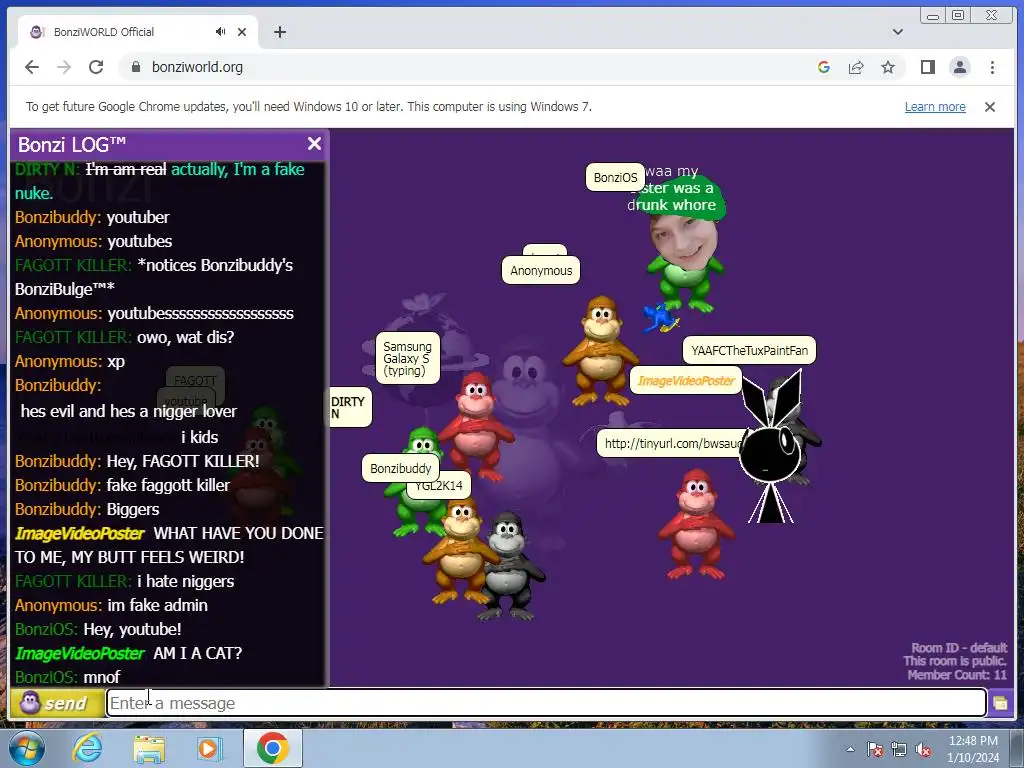The height and width of the screenshot is (768, 1024).
Task: Click log line "Bonzibuddy: youtuber"
Action: [x=92, y=217]
